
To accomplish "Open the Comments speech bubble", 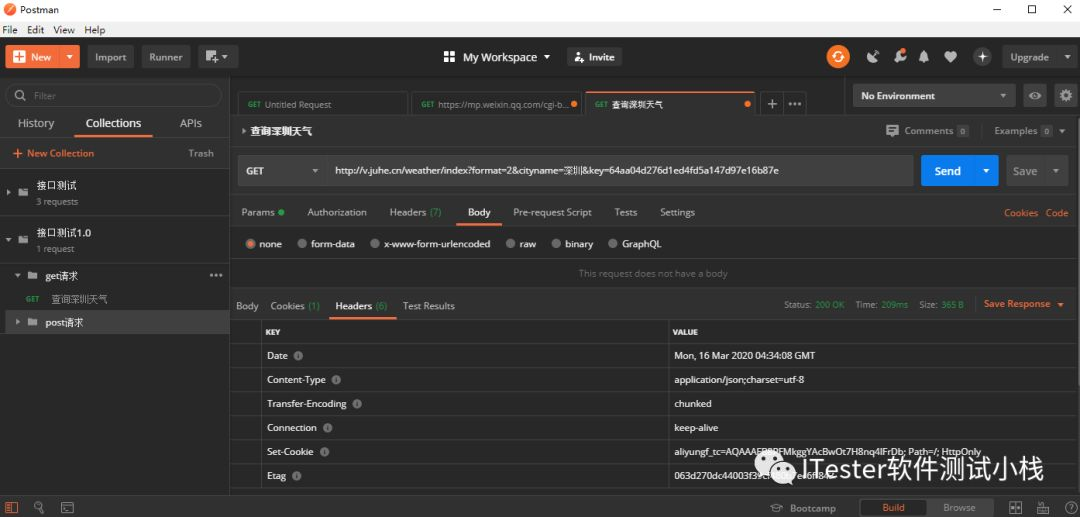I will tap(893, 131).
